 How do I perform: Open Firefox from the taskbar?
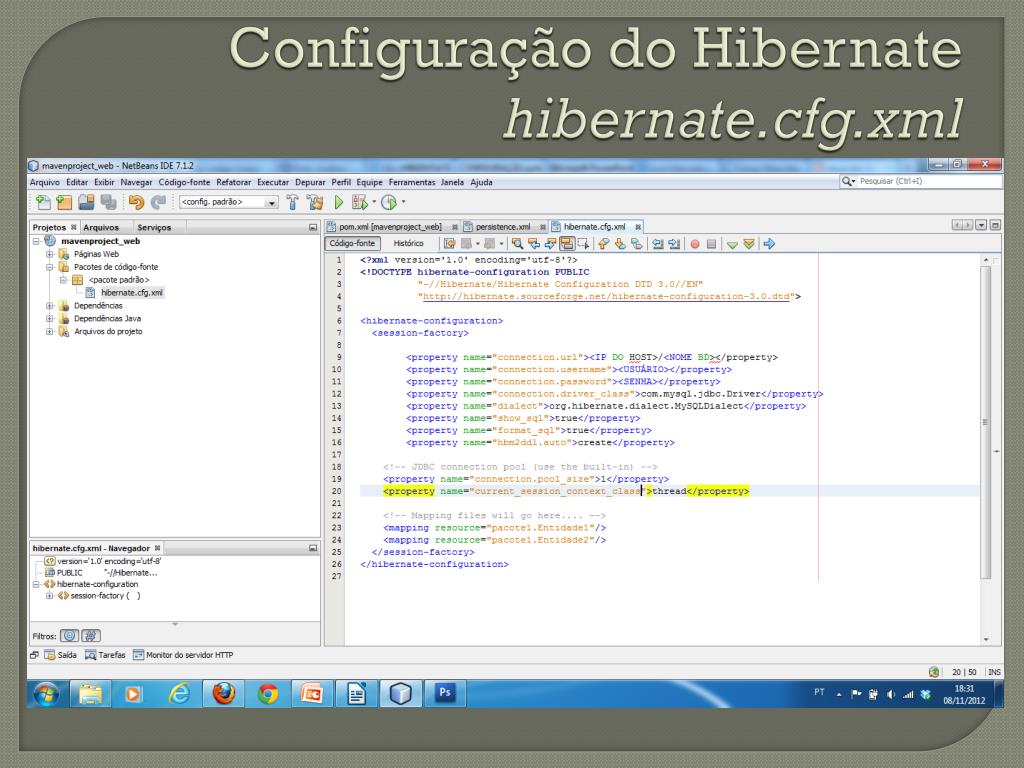(x=223, y=694)
